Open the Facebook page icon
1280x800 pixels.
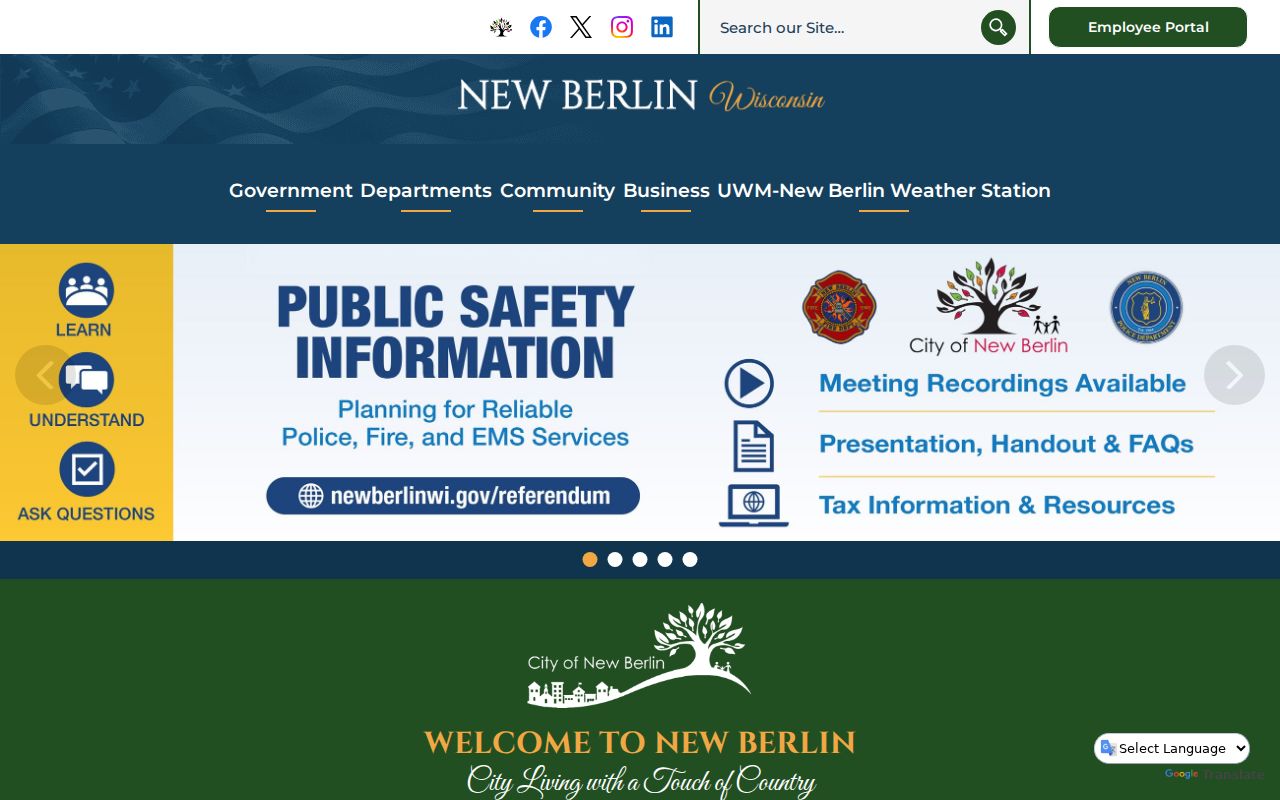(x=541, y=27)
